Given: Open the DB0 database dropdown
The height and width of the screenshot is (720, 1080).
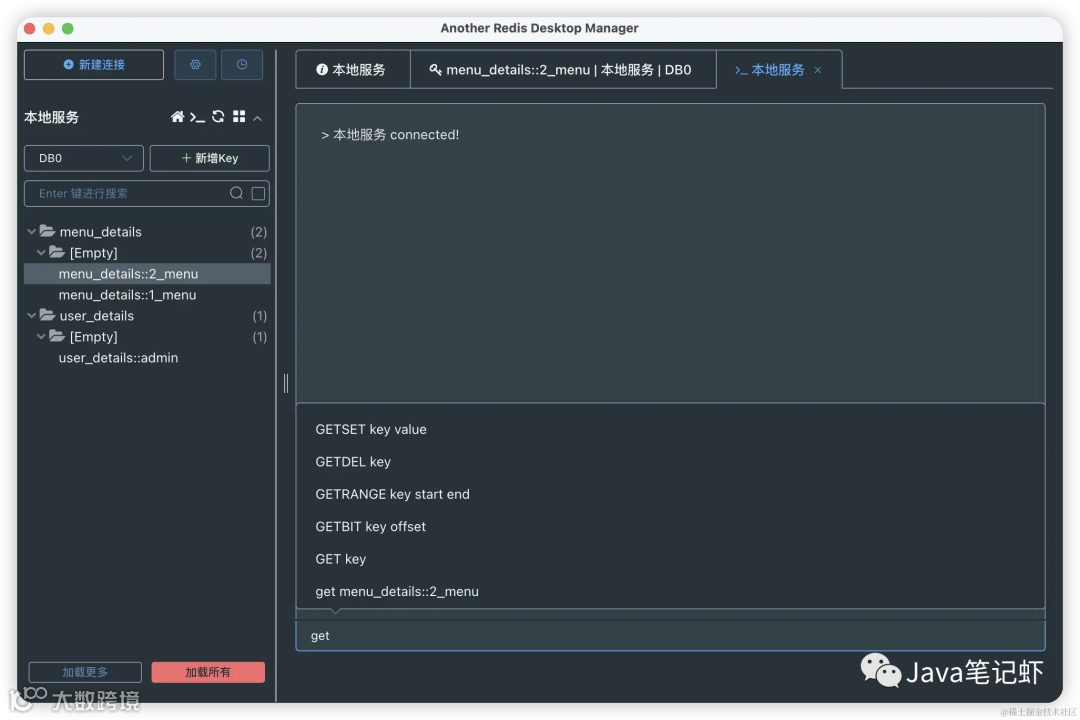Looking at the screenshot, I should coord(84,158).
